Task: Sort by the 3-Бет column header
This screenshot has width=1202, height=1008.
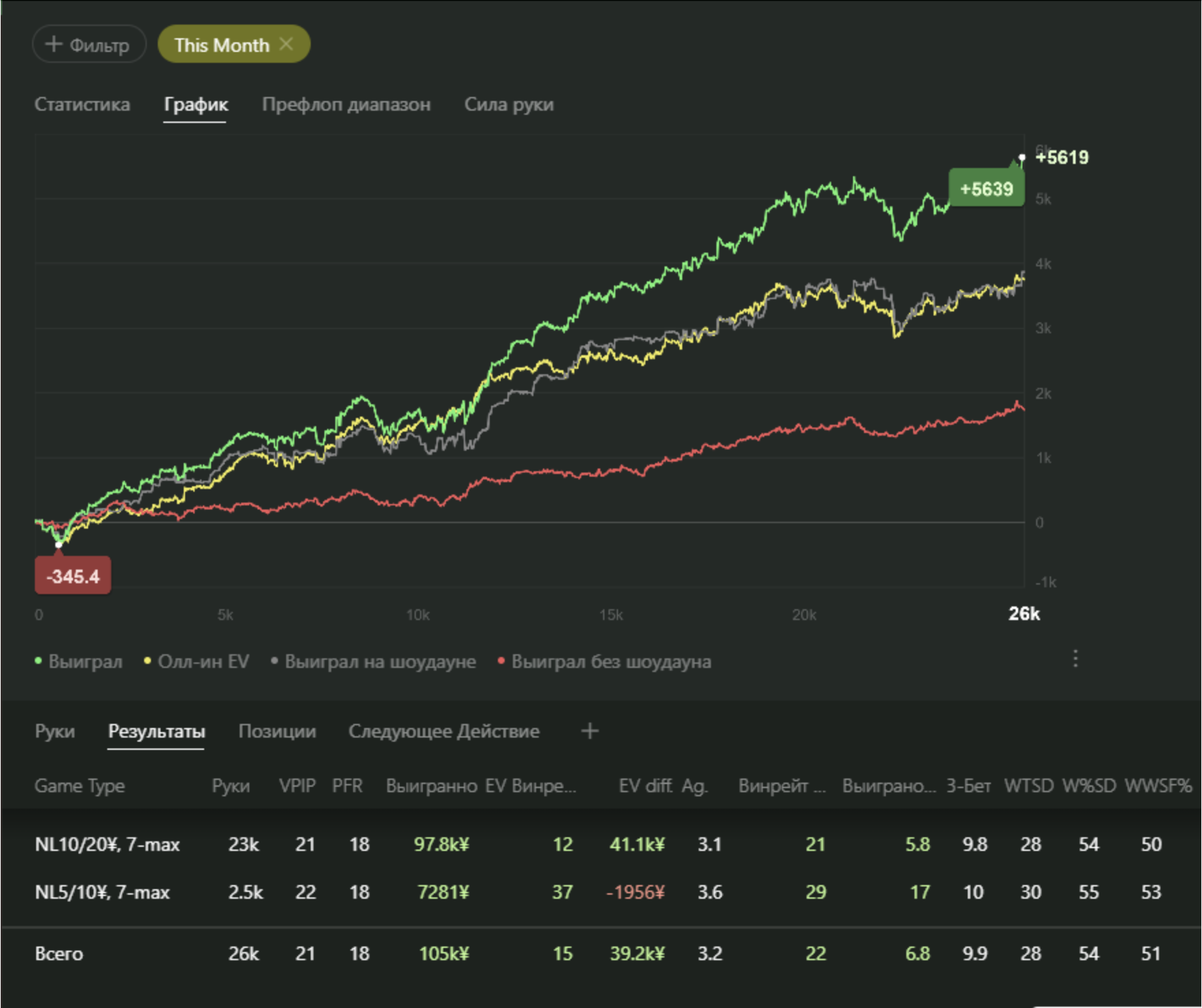Action: (968, 786)
